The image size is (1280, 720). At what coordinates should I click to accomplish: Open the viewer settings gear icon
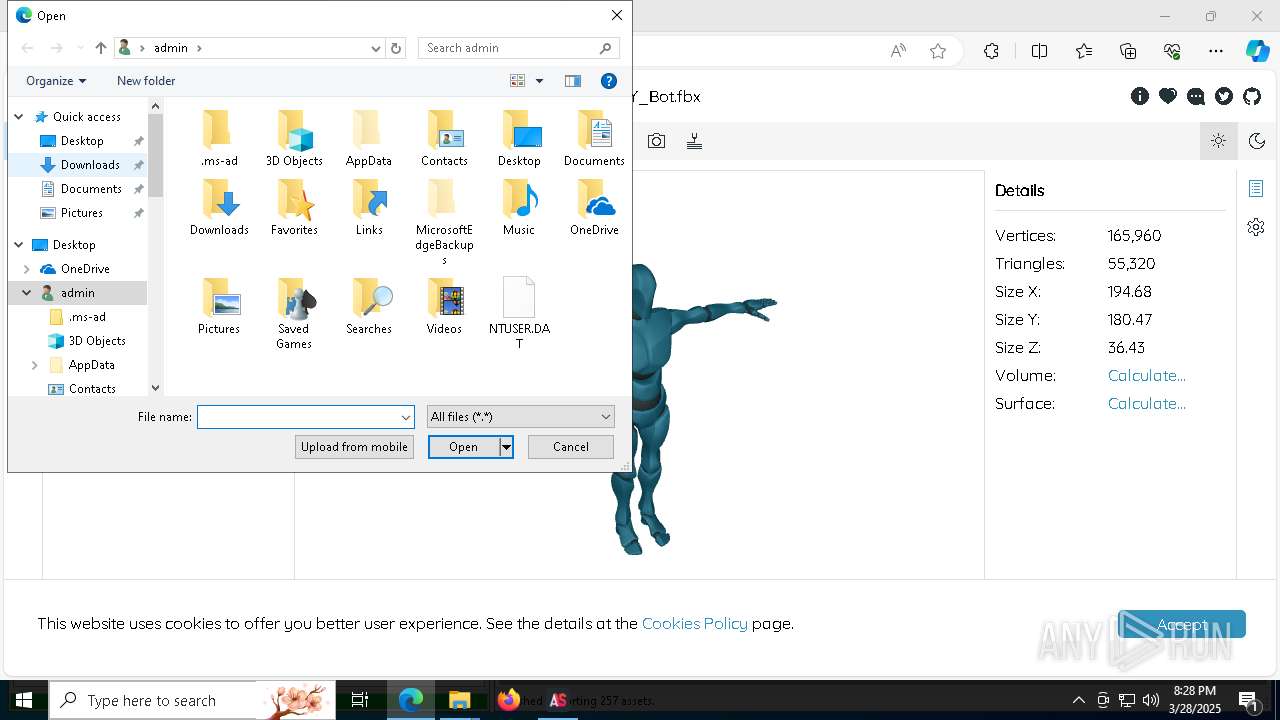click(1256, 227)
